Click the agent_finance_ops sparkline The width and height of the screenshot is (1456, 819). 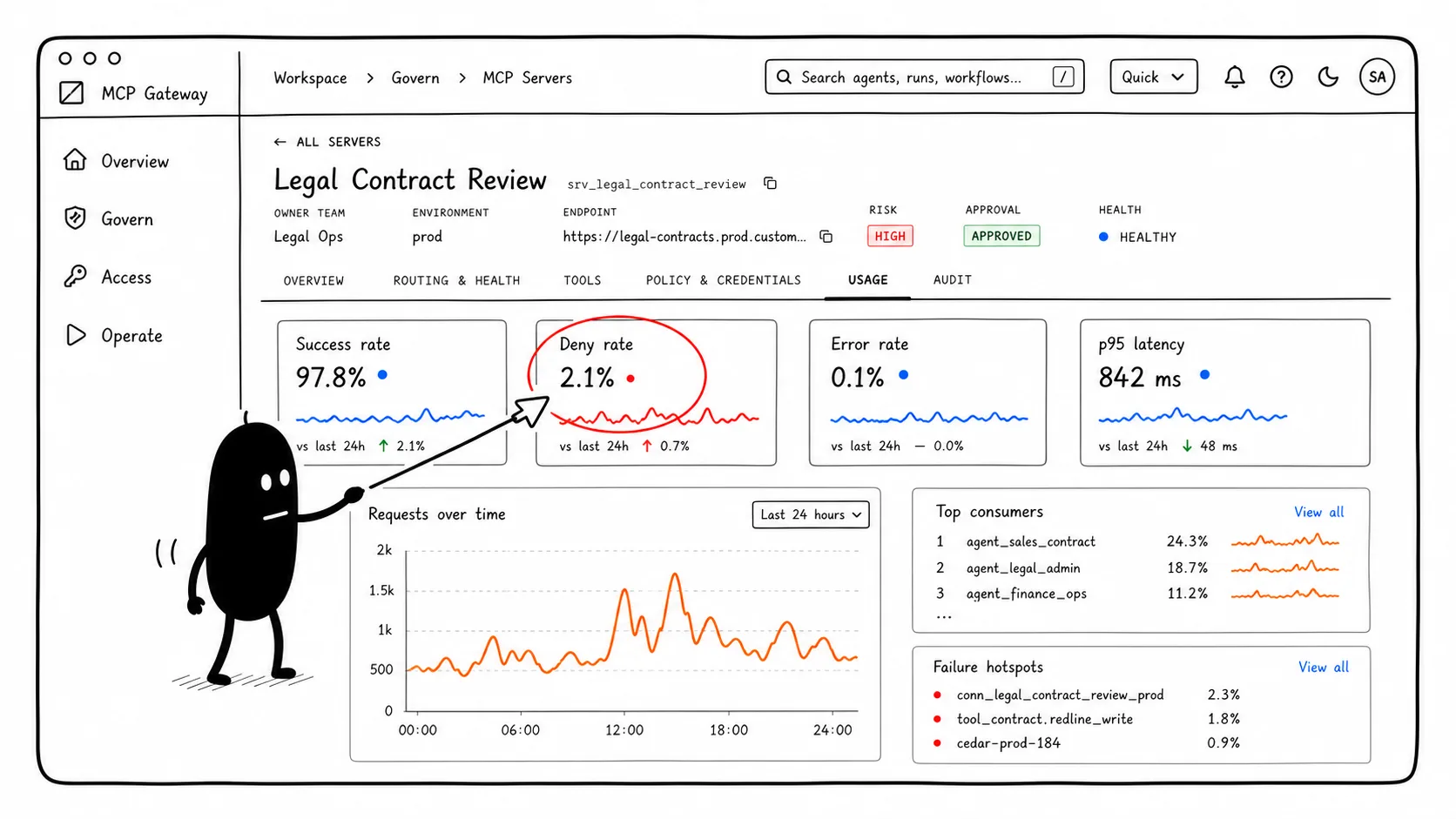pos(1285,594)
